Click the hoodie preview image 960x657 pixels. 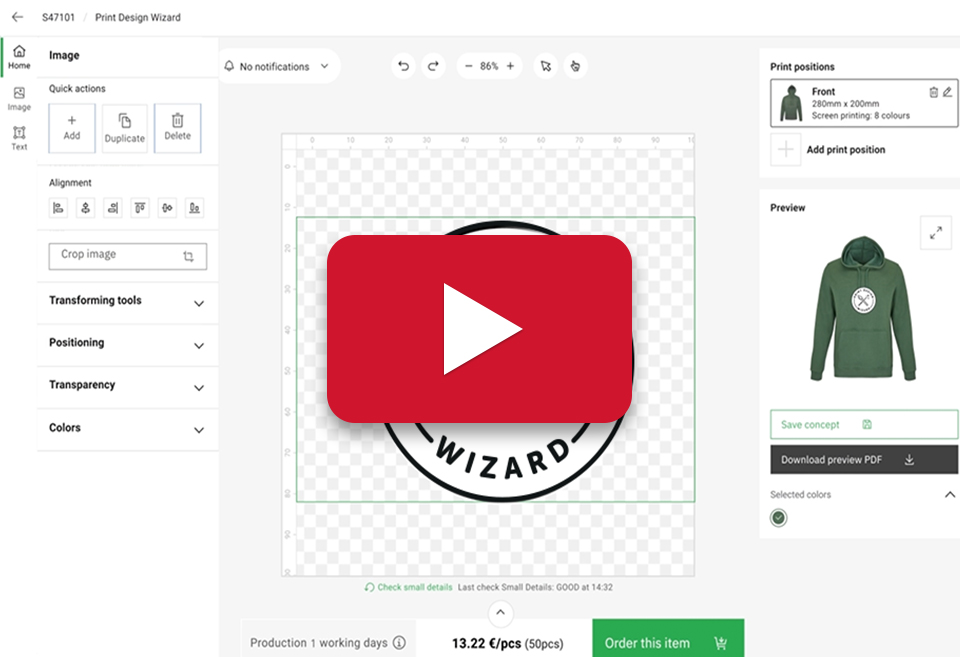pos(863,309)
